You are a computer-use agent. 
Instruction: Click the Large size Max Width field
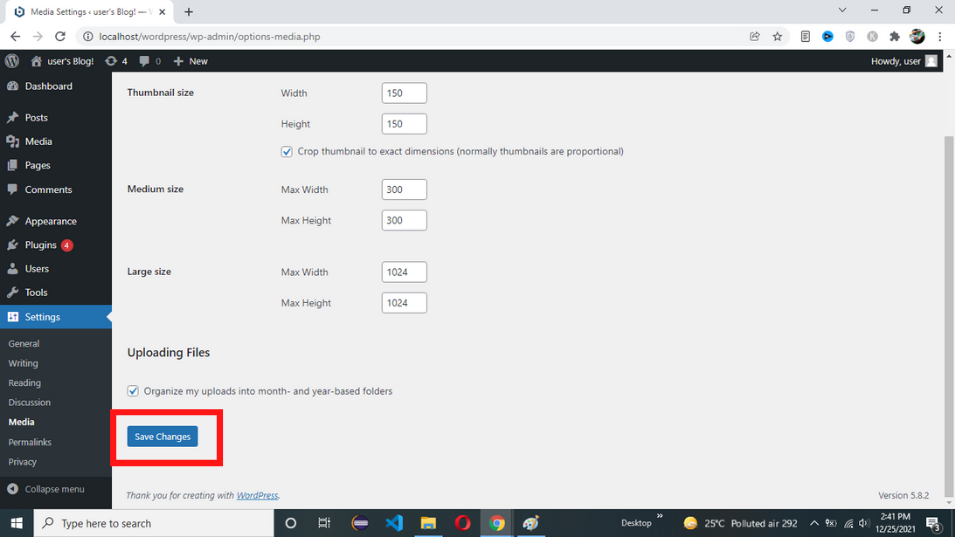(404, 272)
